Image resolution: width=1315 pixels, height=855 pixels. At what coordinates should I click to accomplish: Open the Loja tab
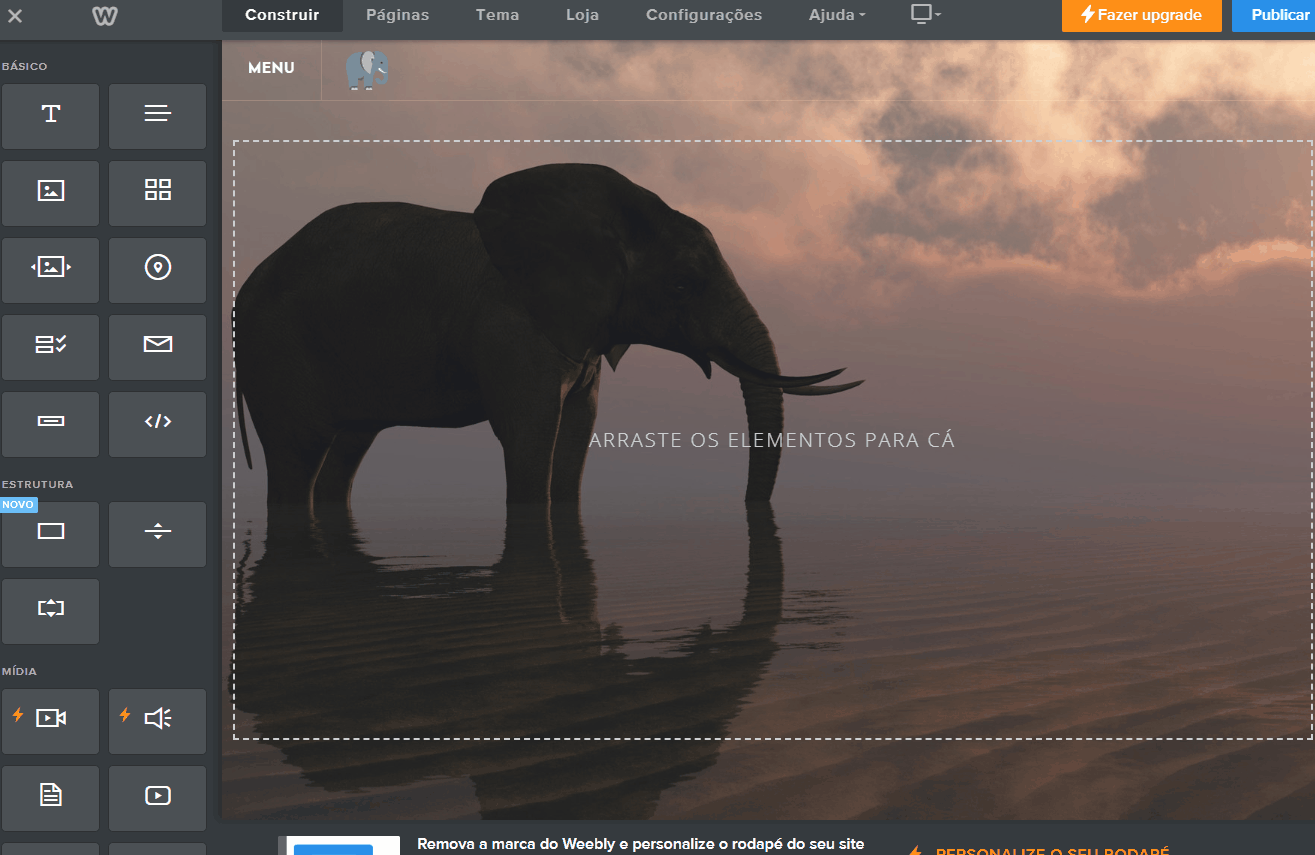pyautogui.click(x=582, y=15)
